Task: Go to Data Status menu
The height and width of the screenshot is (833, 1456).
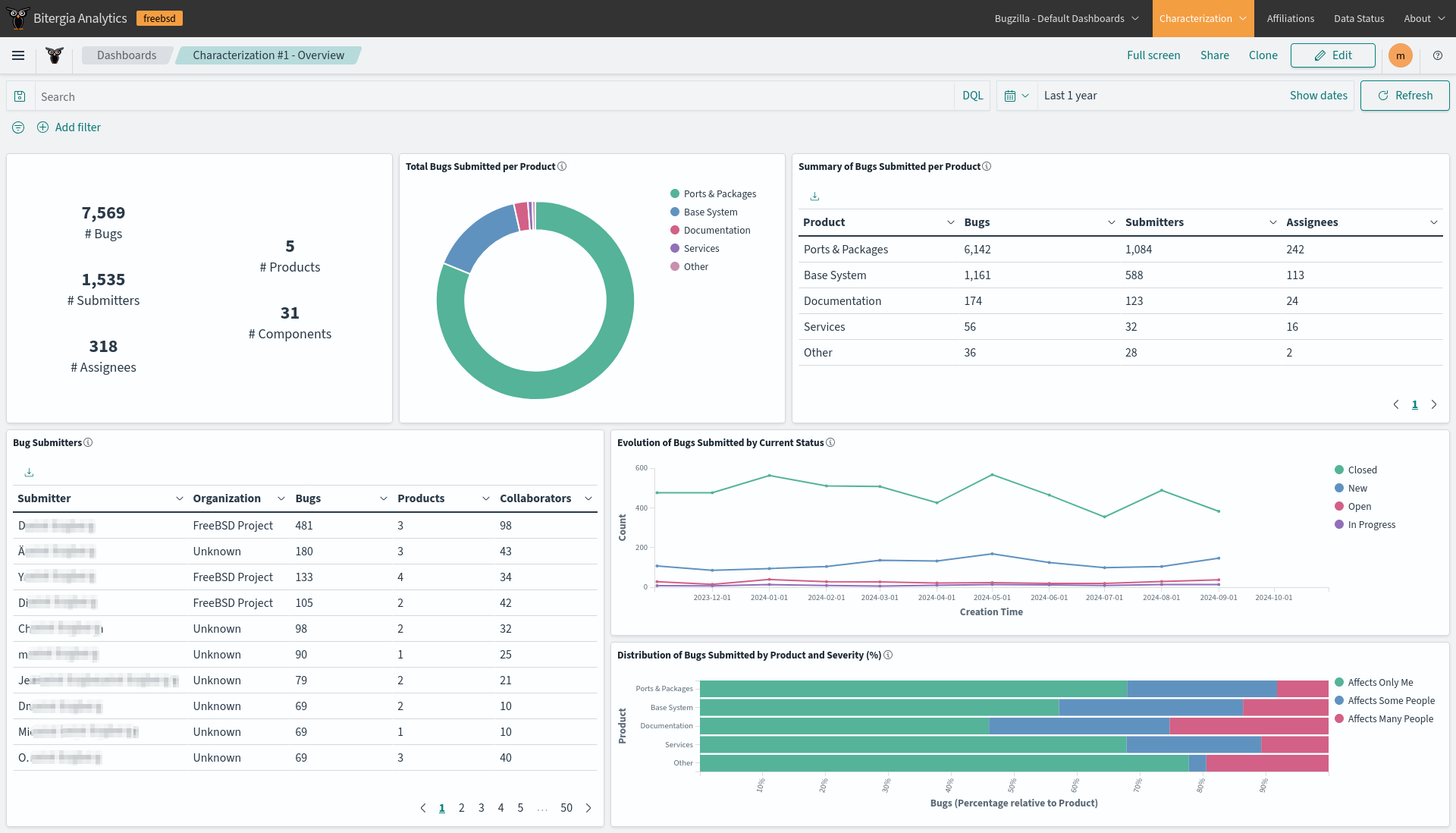Action: pos(1359,18)
